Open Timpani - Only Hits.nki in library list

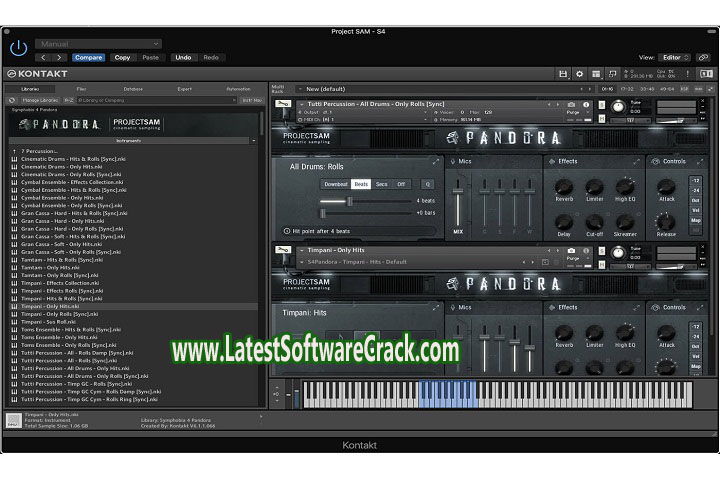click(133, 306)
